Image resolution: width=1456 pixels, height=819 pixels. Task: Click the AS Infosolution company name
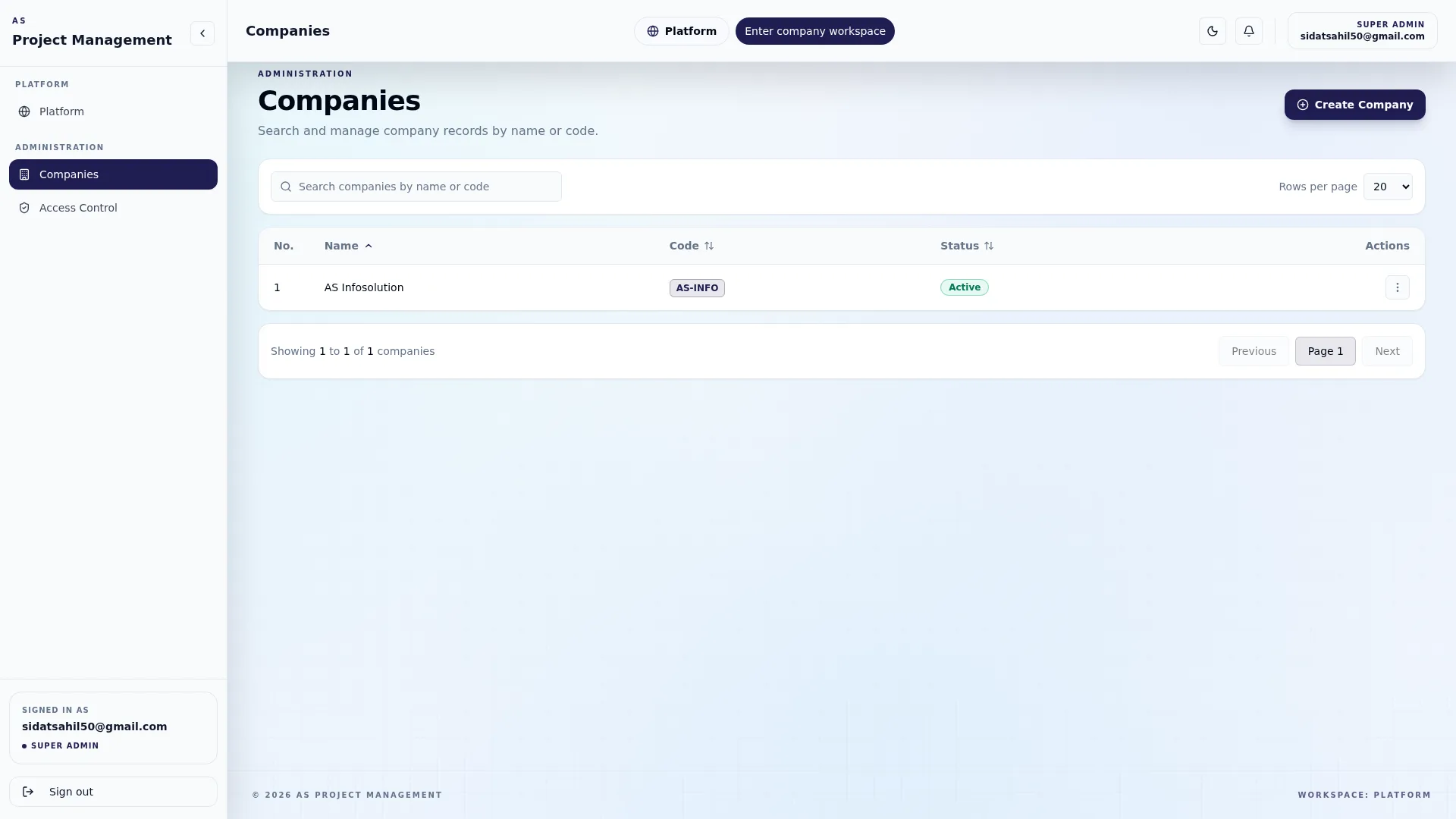pos(364,287)
